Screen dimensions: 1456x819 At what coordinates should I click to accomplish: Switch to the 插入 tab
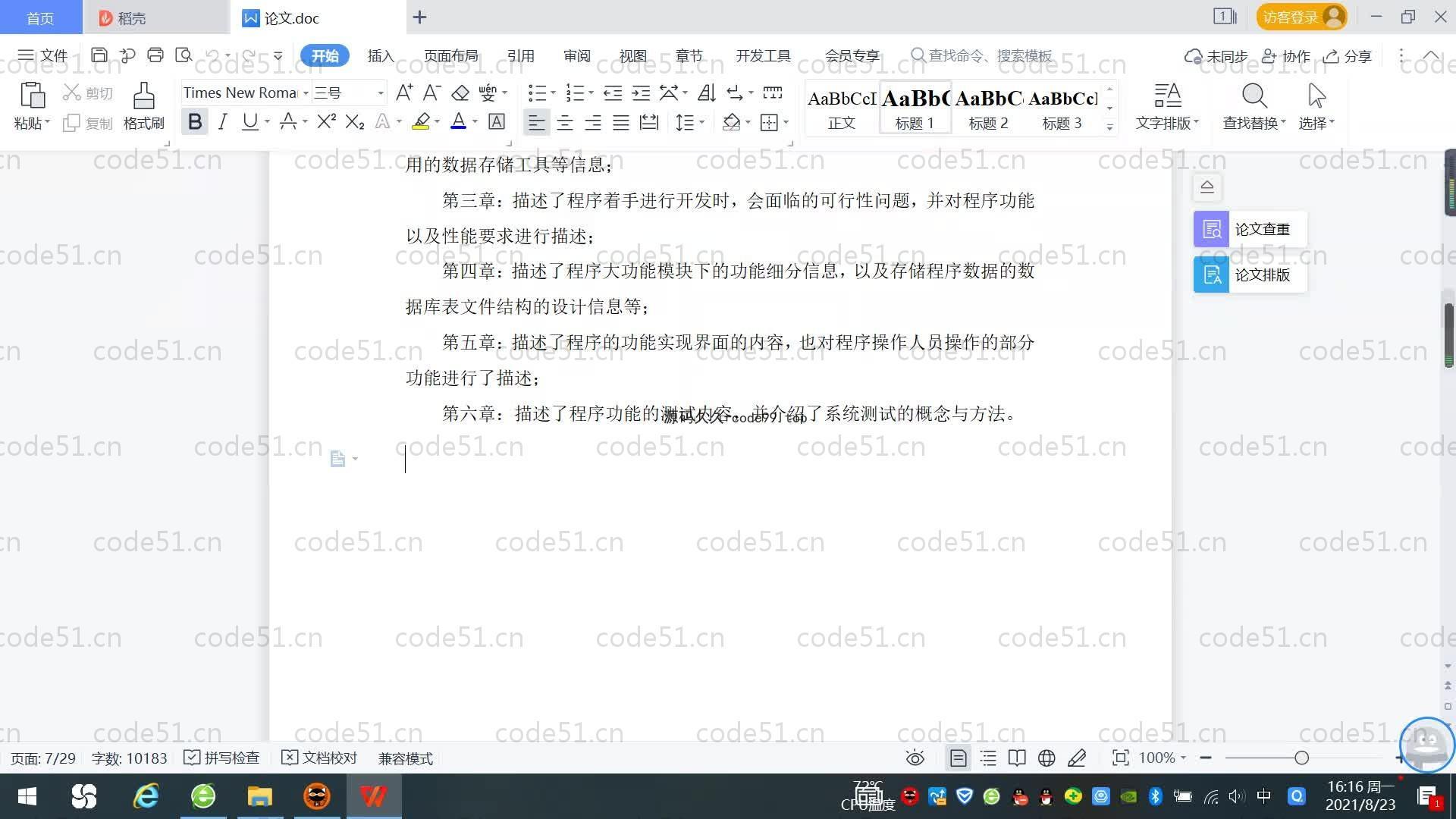pyautogui.click(x=381, y=55)
